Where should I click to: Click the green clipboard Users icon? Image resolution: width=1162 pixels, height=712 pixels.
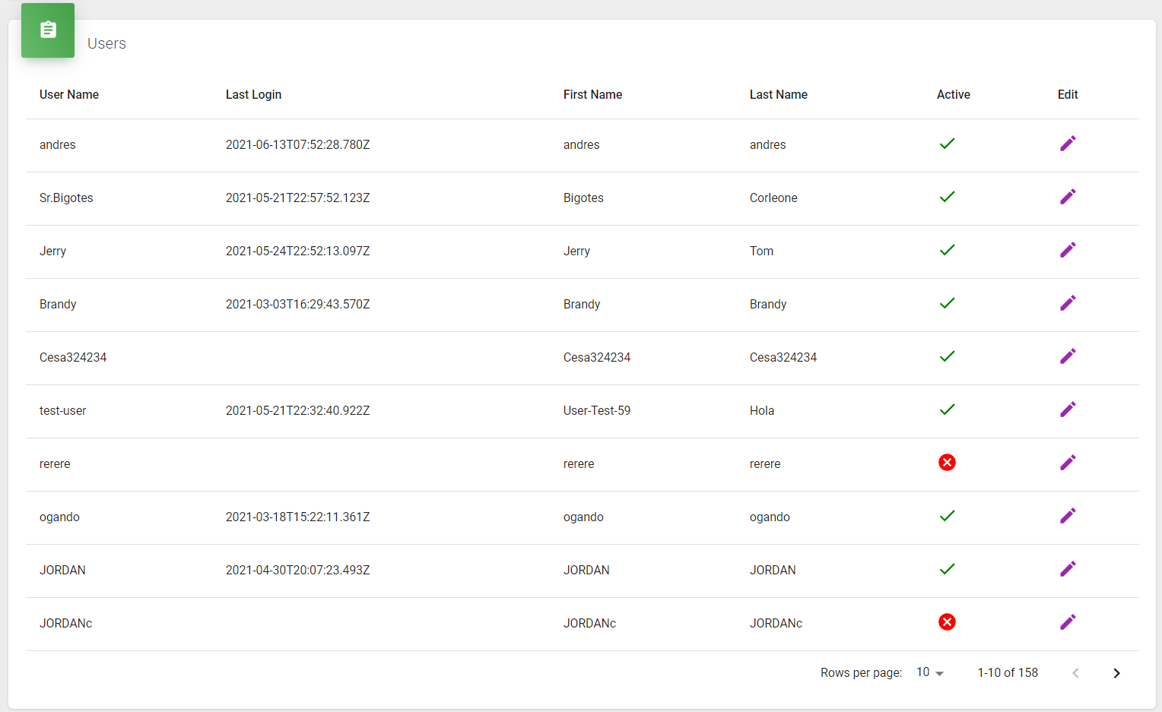48,30
